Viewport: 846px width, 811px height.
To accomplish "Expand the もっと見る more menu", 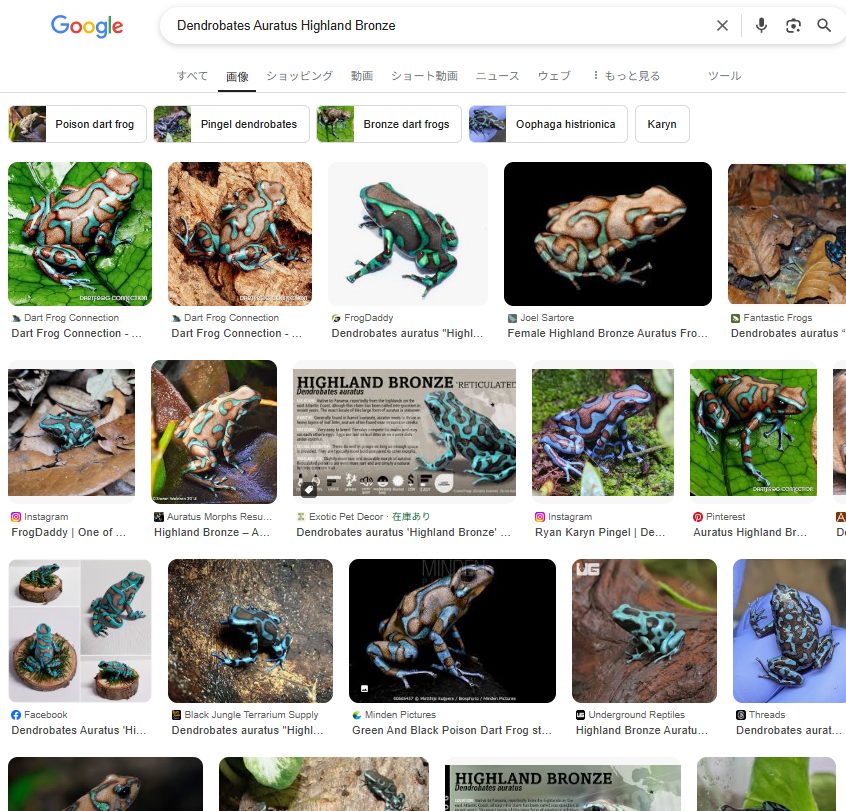I will tap(626, 76).
